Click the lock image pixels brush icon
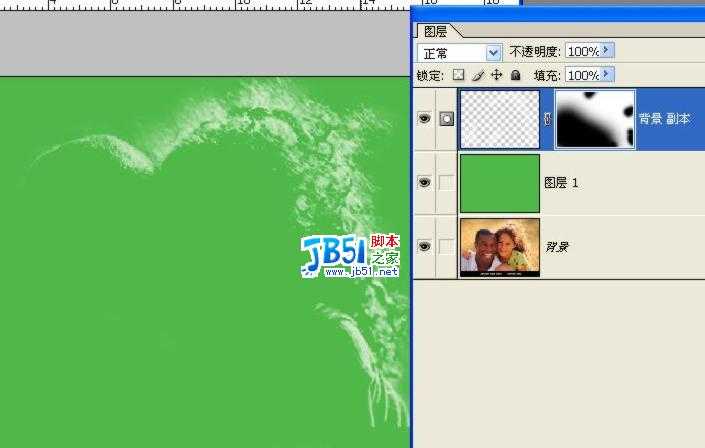This screenshot has width=705, height=448. [x=478, y=75]
